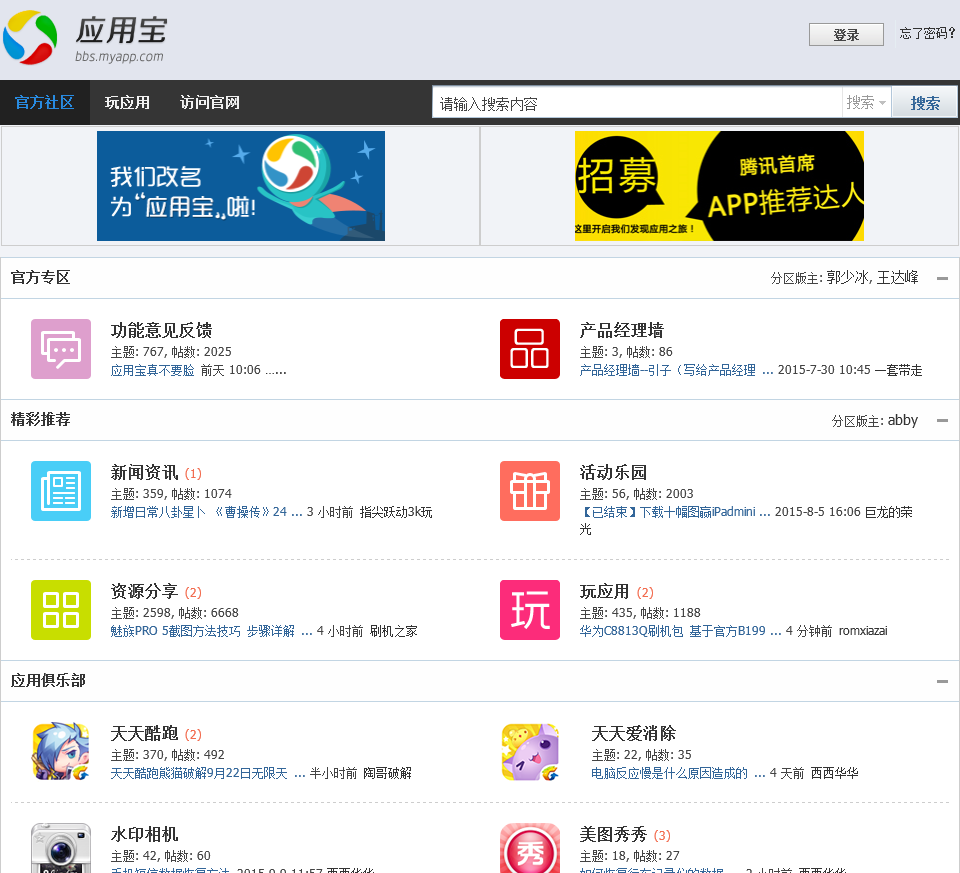Open user 陶哥破解 profile
Viewport: 960px width, 873px height.
click(x=387, y=773)
